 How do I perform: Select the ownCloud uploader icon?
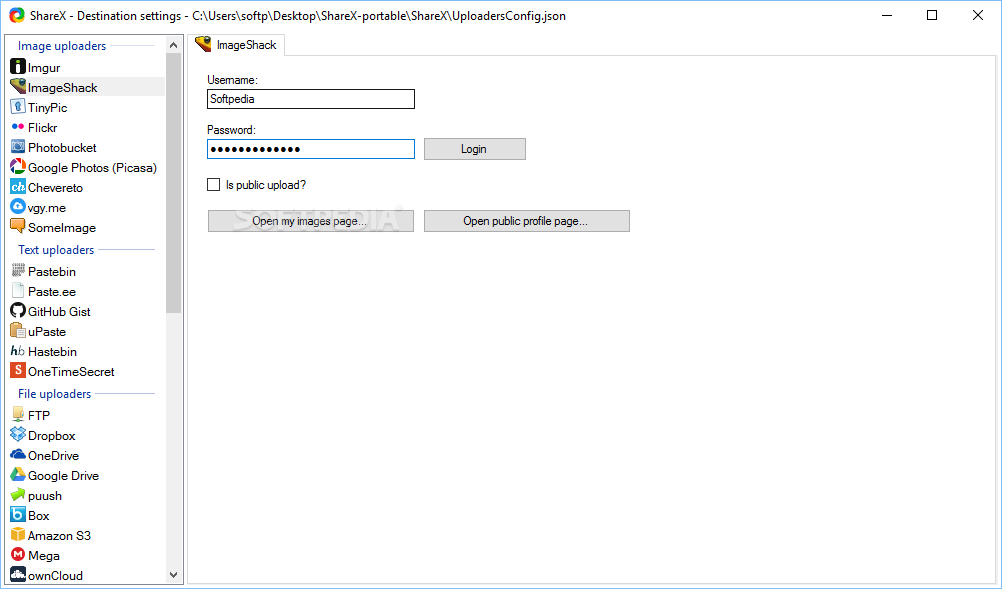[18, 574]
